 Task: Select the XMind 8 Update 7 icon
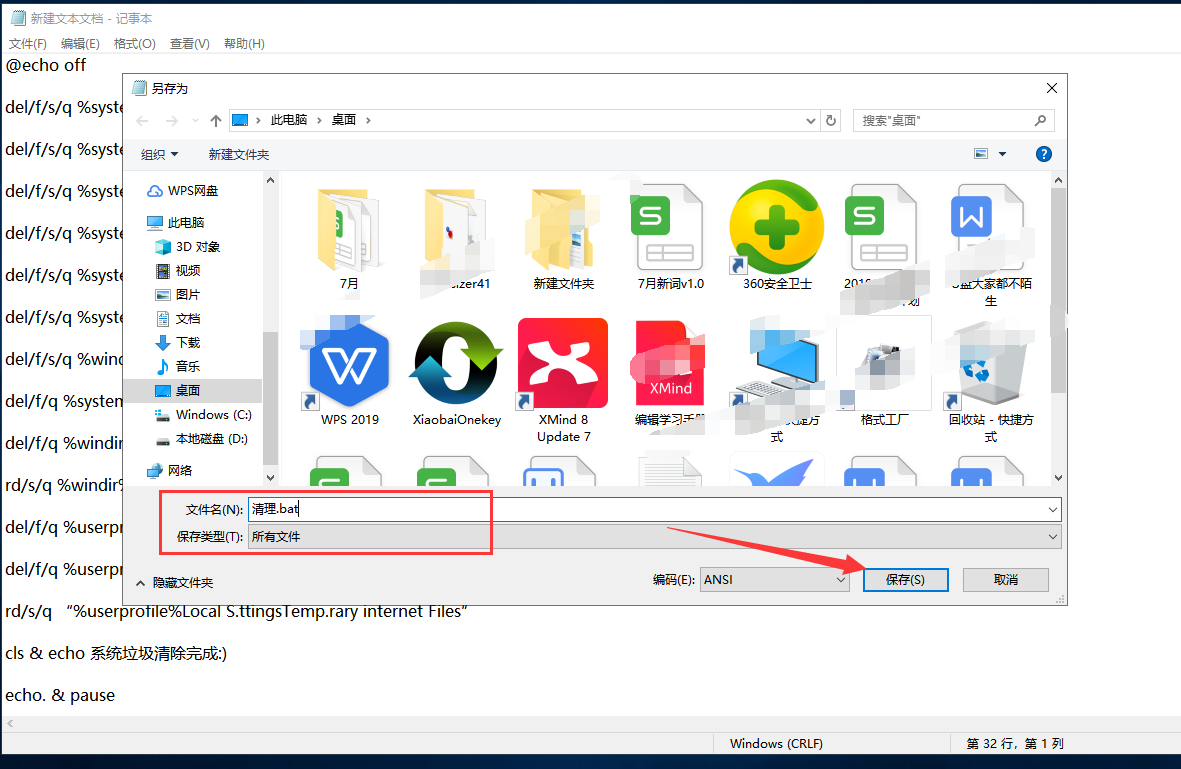pyautogui.click(x=563, y=363)
